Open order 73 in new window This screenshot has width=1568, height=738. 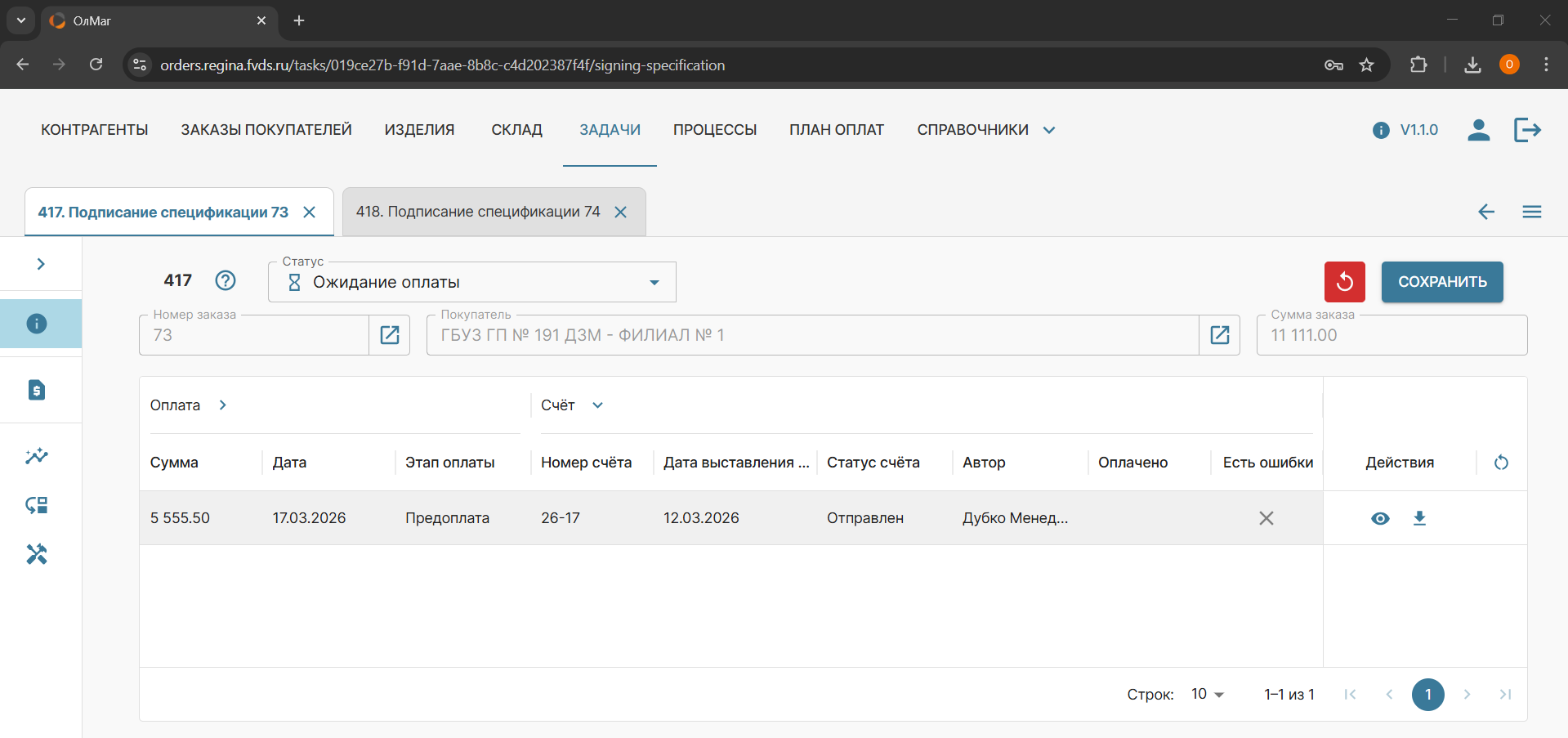tap(390, 335)
